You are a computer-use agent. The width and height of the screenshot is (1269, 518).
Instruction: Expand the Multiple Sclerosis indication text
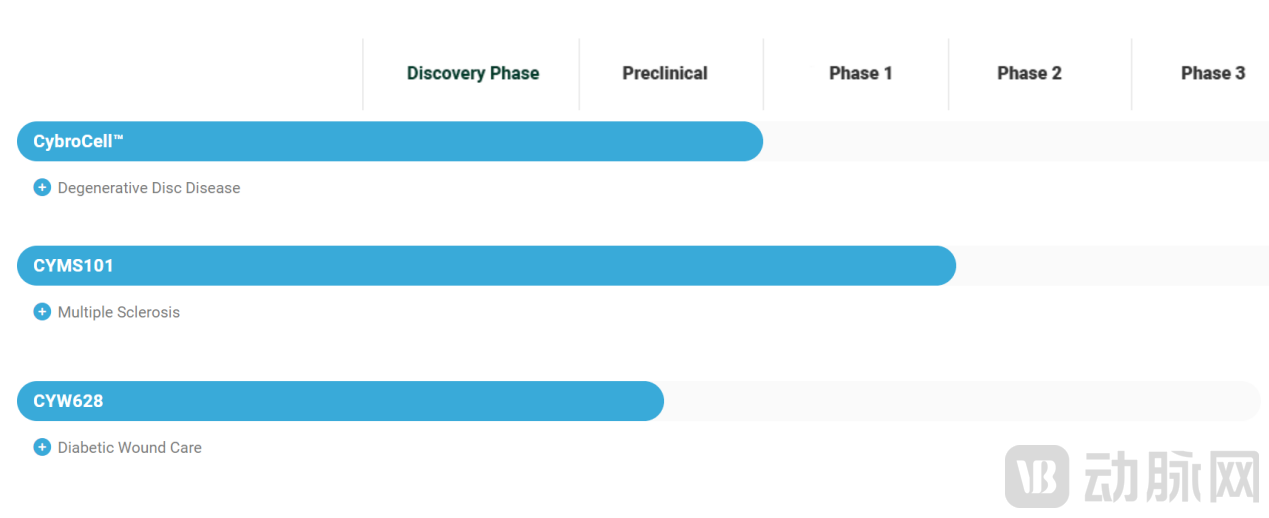119,312
